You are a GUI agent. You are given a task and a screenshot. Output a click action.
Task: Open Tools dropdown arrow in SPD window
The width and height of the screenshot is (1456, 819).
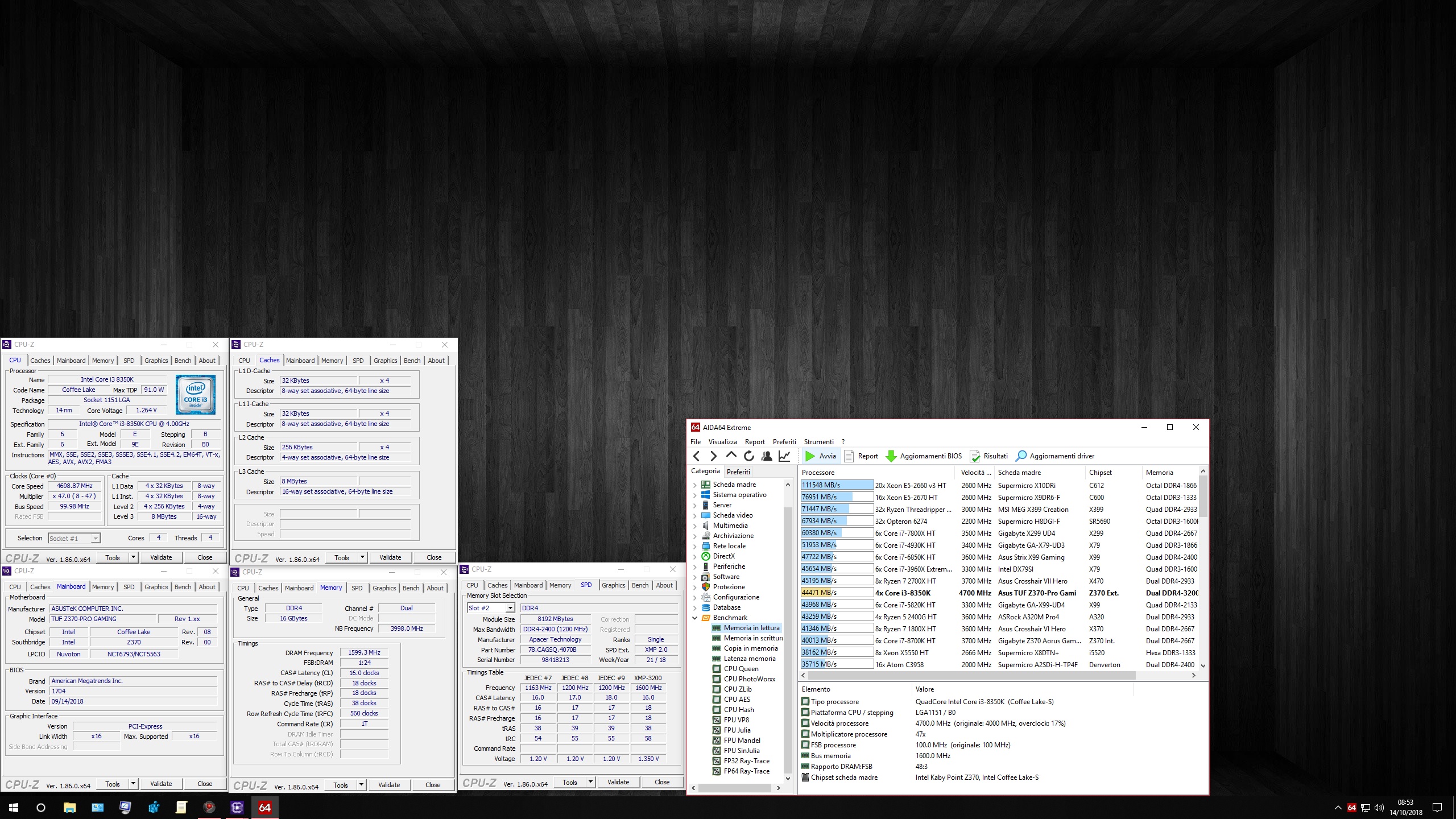590,782
